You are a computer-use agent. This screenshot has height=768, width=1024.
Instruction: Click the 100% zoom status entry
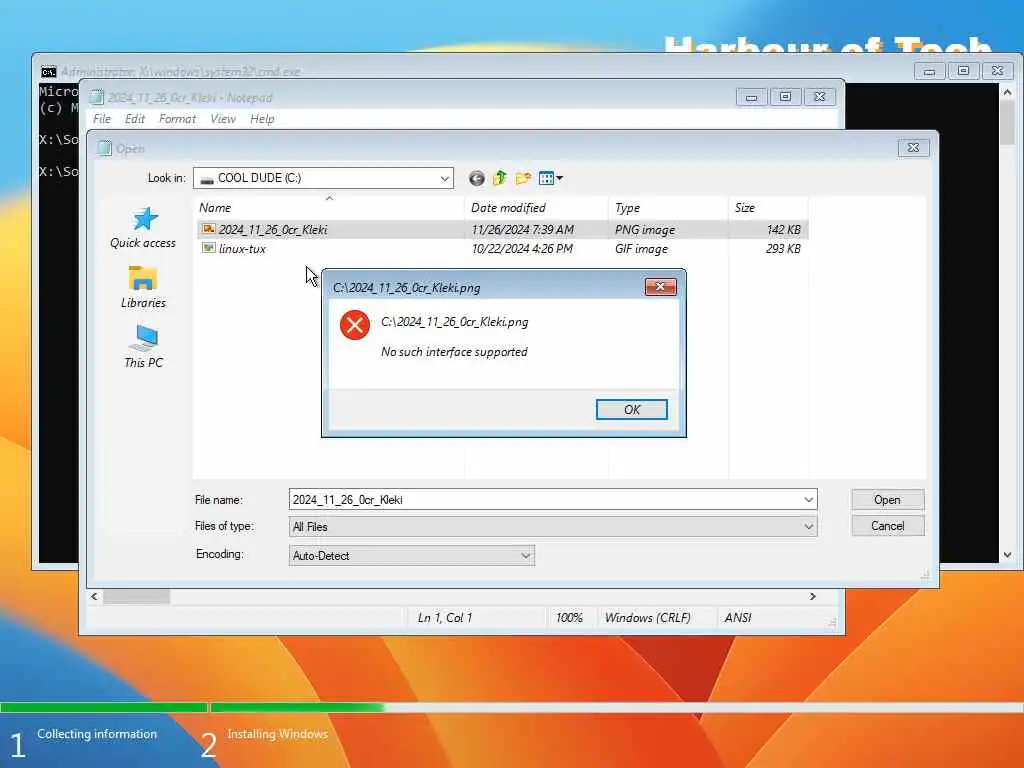pyautogui.click(x=569, y=618)
